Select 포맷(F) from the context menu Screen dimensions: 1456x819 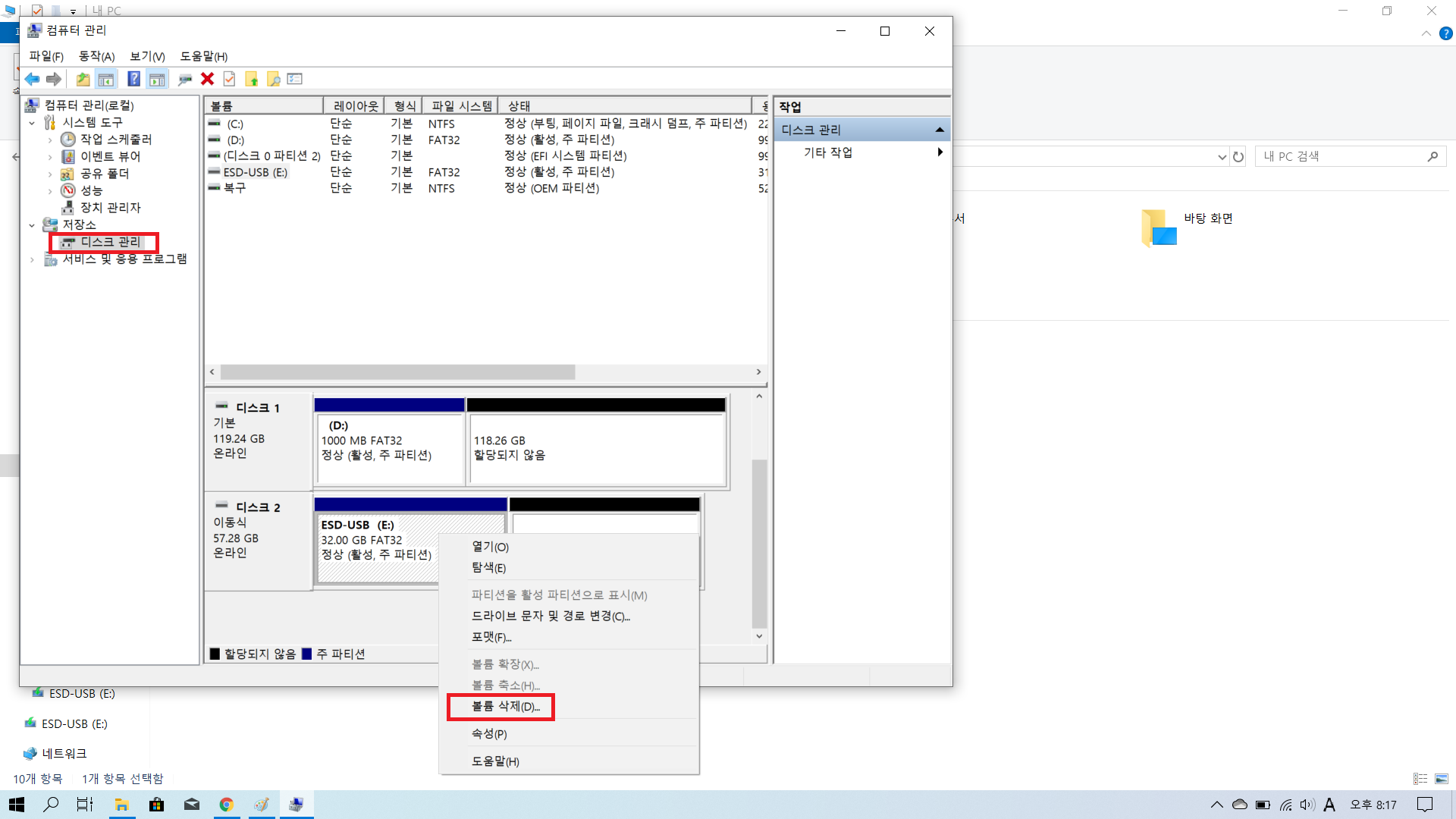click(x=491, y=637)
